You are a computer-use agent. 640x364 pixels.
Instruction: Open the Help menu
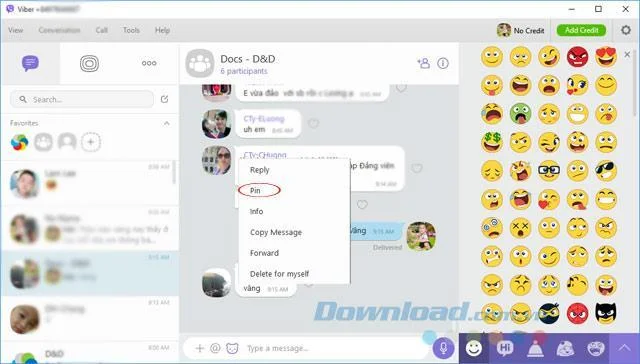point(162,30)
